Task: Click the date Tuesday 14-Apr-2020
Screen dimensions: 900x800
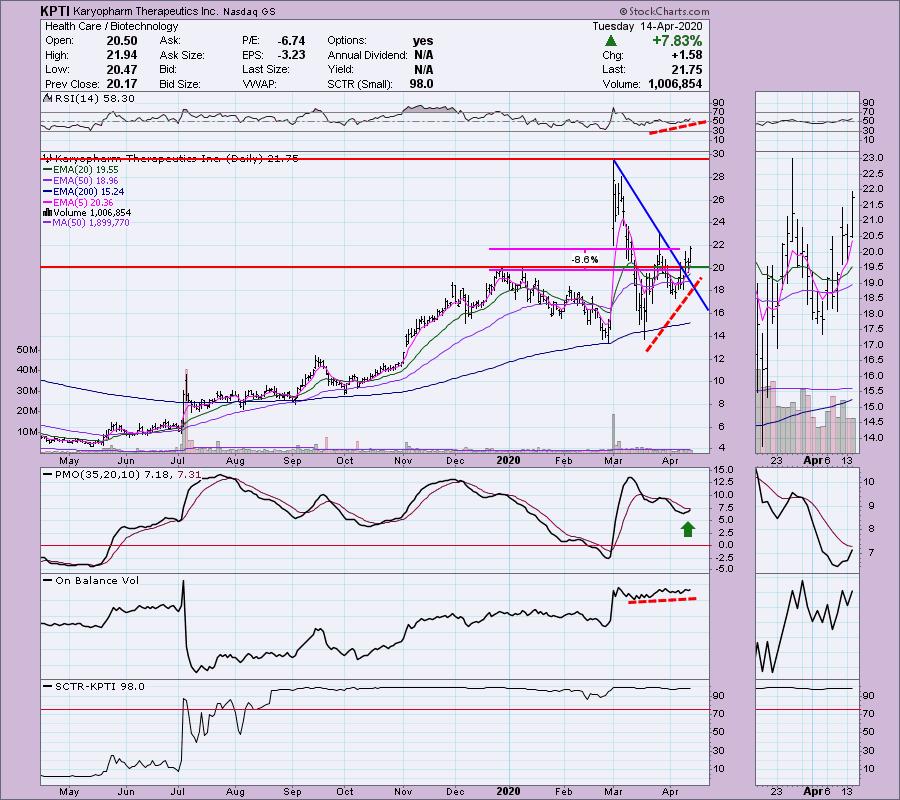Action: 647,26
